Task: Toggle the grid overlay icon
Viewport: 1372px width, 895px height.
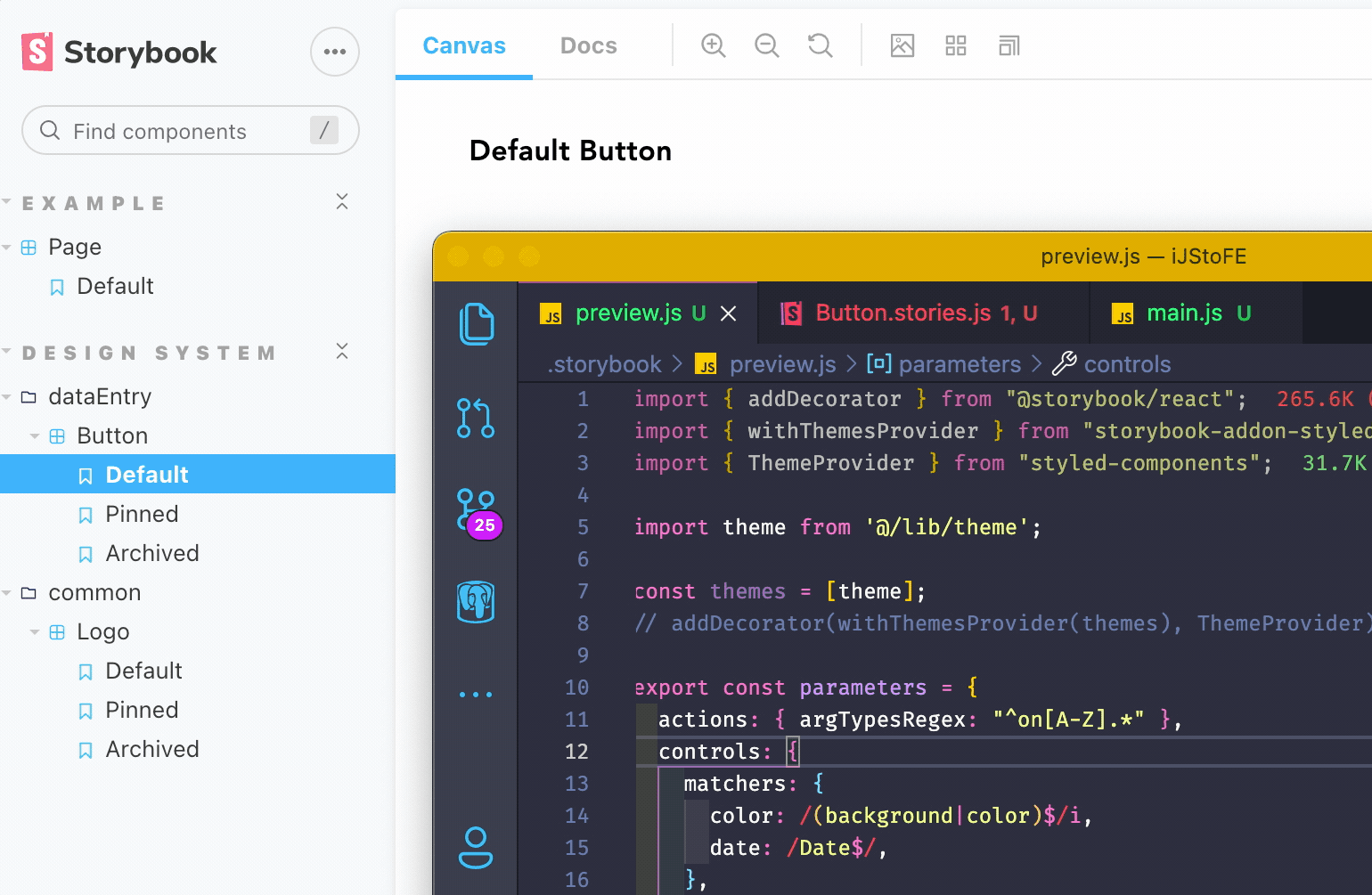Action: click(x=956, y=45)
